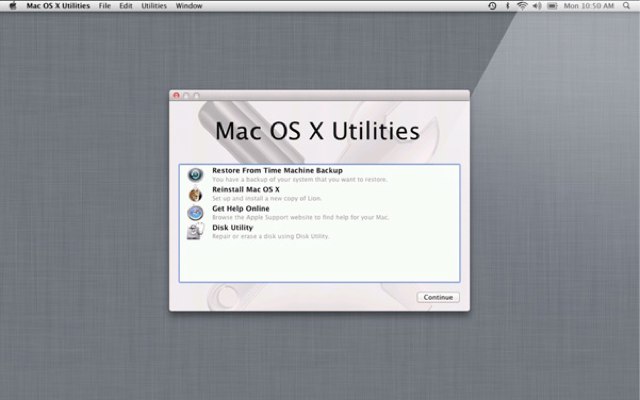This screenshot has height=400, width=640.
Task: Click the Safari icon for Get Help Online
Action: [194, 212]
